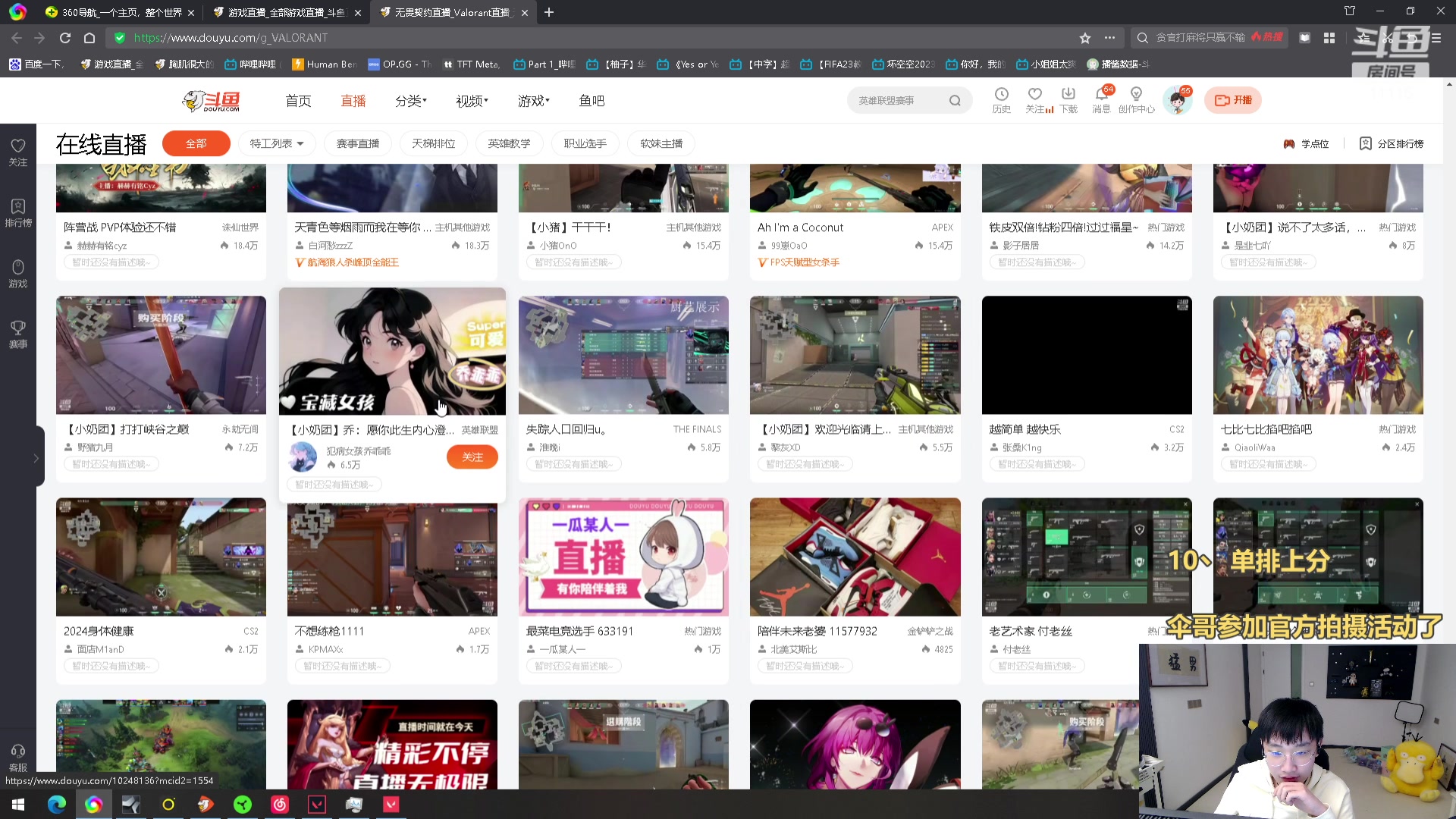Open 分区排行榜 link
The height and width of the screenshot is (819, 1456).
(x=1392, y=143)
